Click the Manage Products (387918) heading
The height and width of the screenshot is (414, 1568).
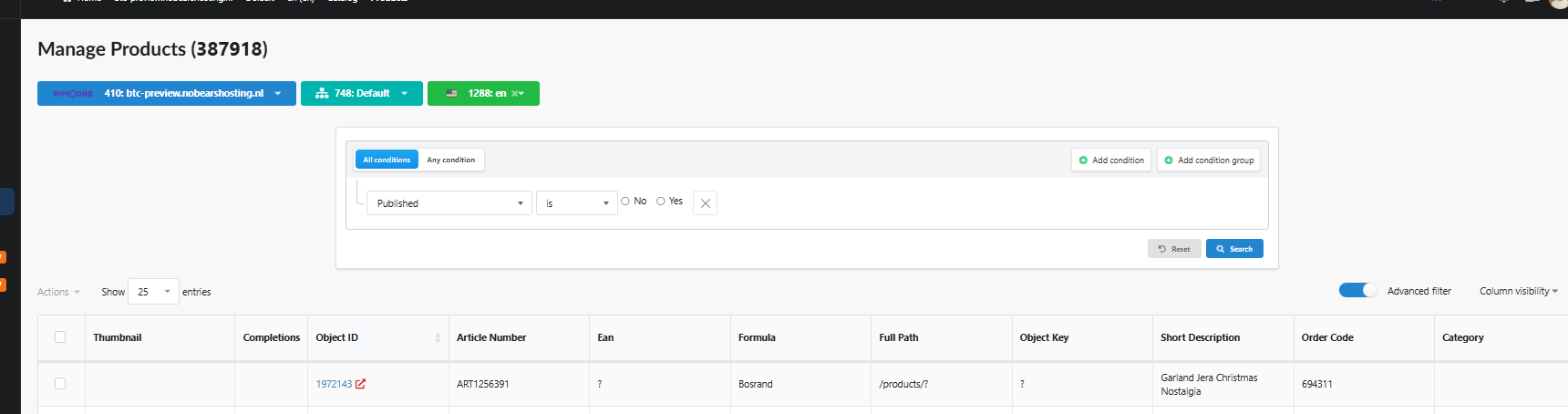coord(152,49)
